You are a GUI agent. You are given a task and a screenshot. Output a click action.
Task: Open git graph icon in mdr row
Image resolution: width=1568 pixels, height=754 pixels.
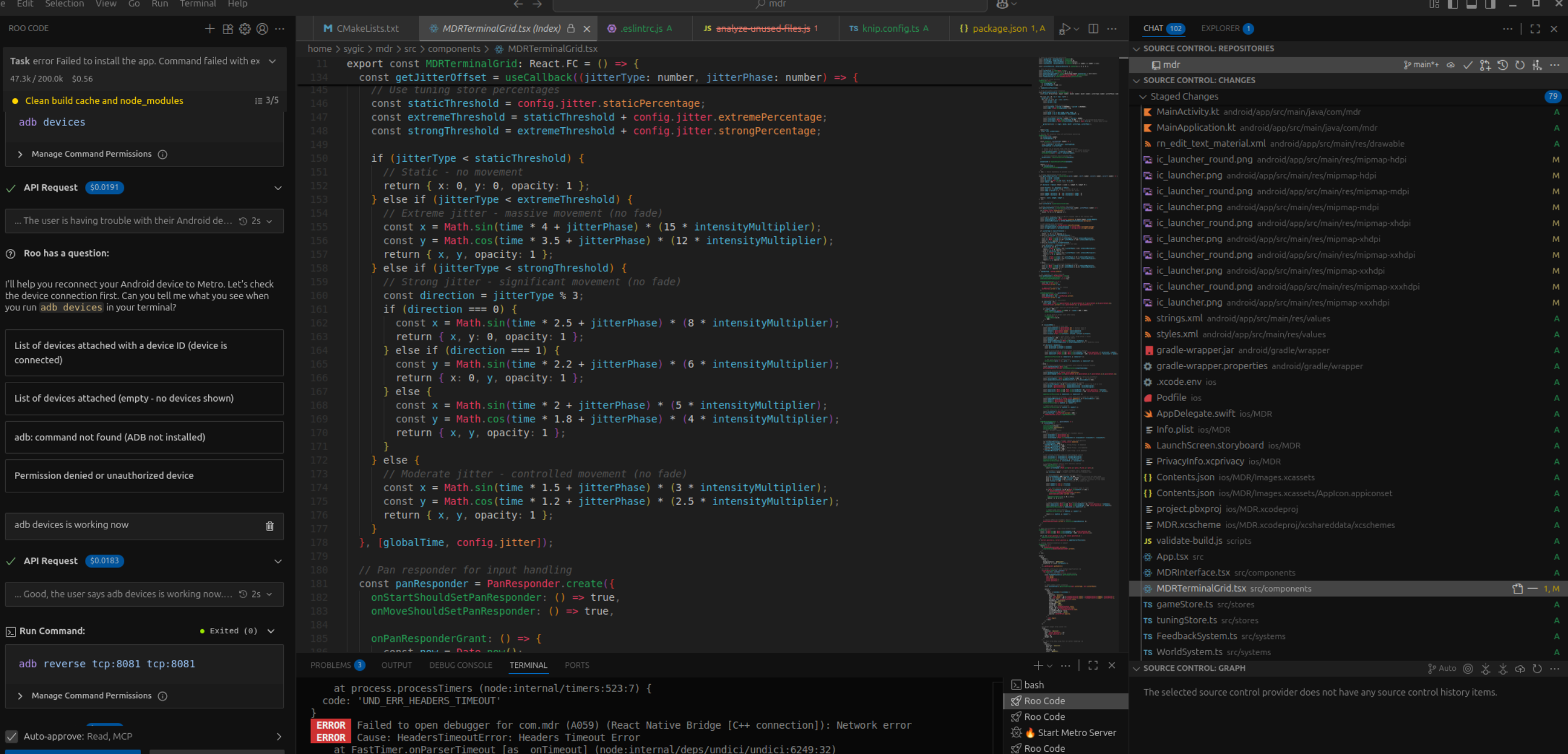(x=1537, y=65)
